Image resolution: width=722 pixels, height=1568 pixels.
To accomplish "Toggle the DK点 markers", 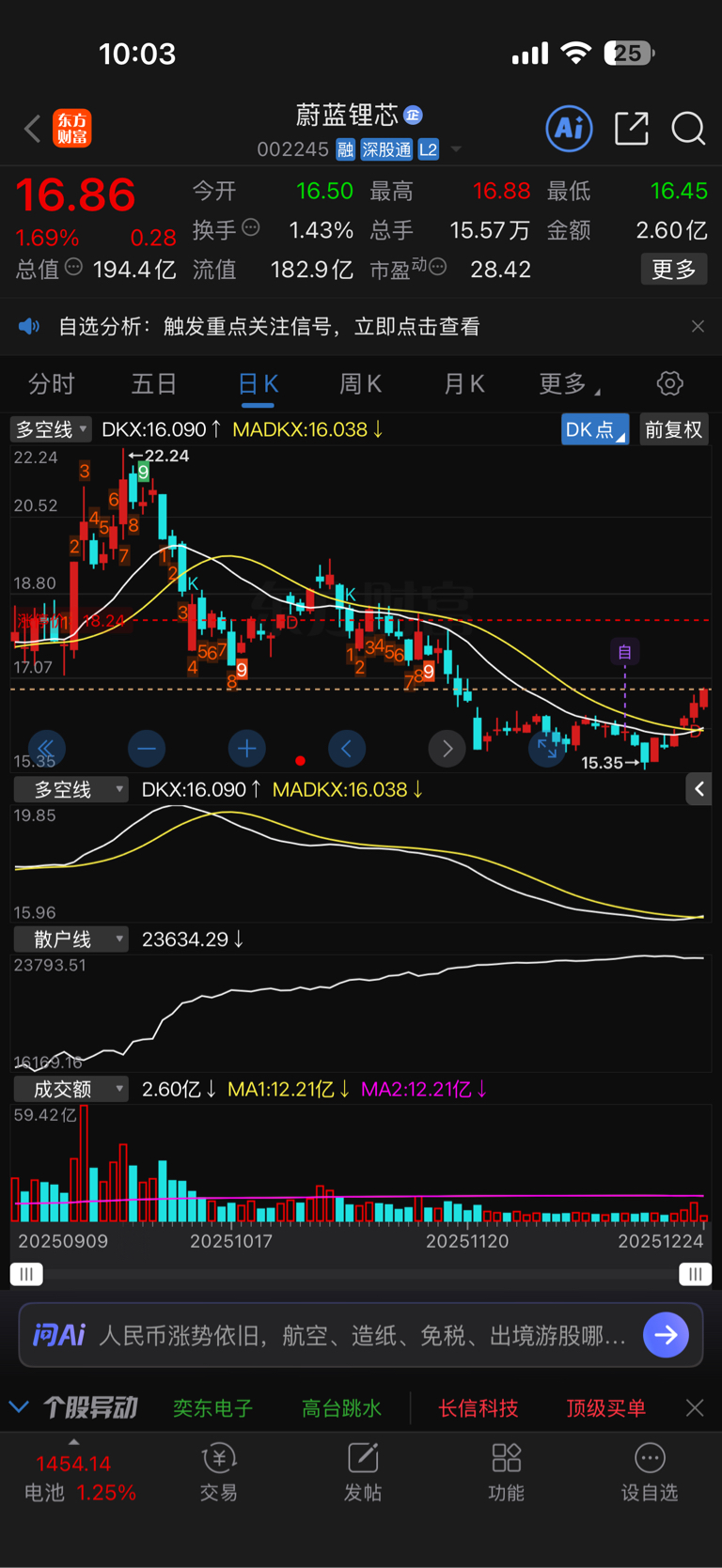I will pyautogui.click(x=595, y=429).
